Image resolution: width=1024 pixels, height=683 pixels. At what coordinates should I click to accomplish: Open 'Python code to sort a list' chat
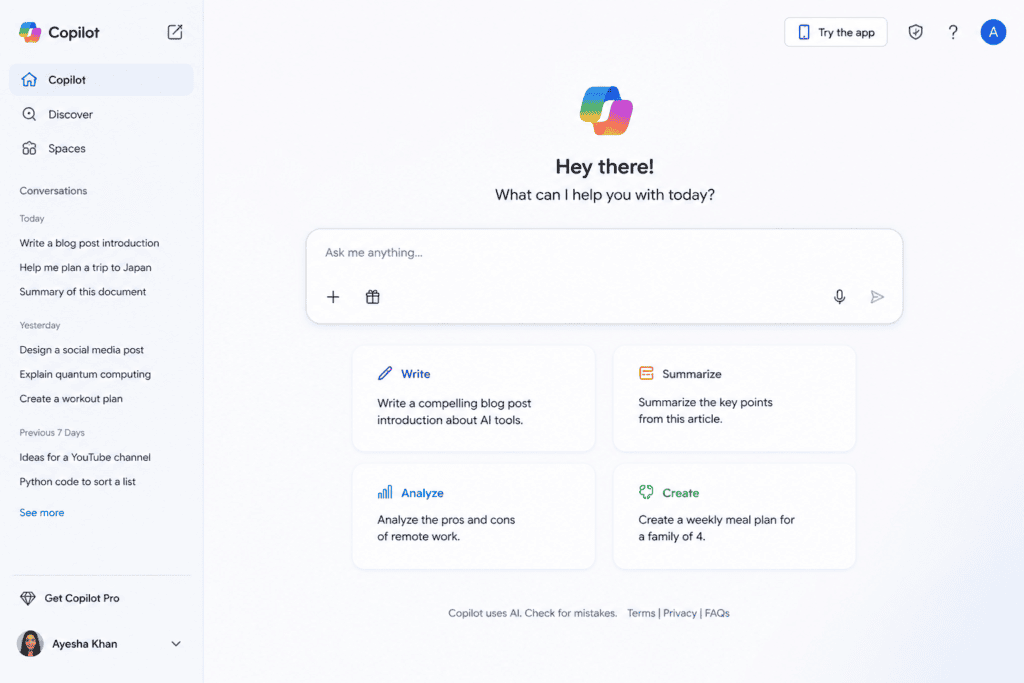(x=78, y=481)
